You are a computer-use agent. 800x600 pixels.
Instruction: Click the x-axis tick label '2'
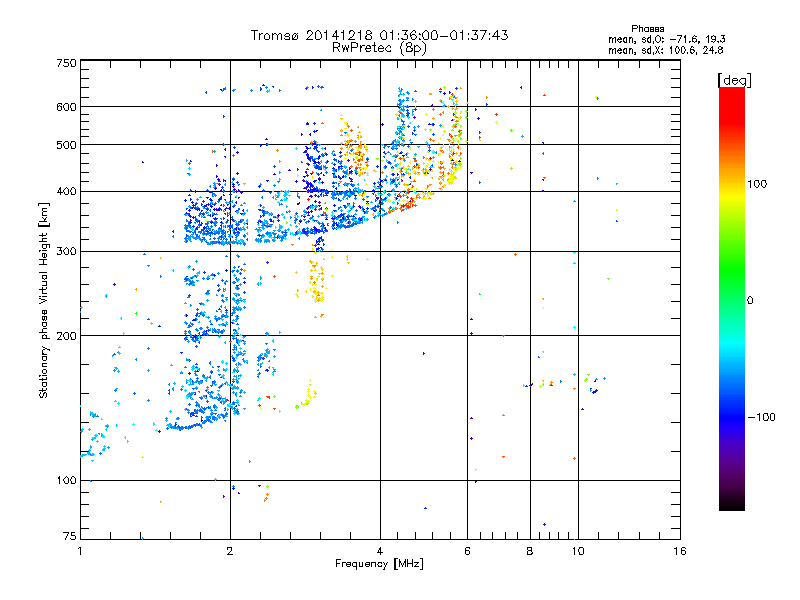pos(230,551)
